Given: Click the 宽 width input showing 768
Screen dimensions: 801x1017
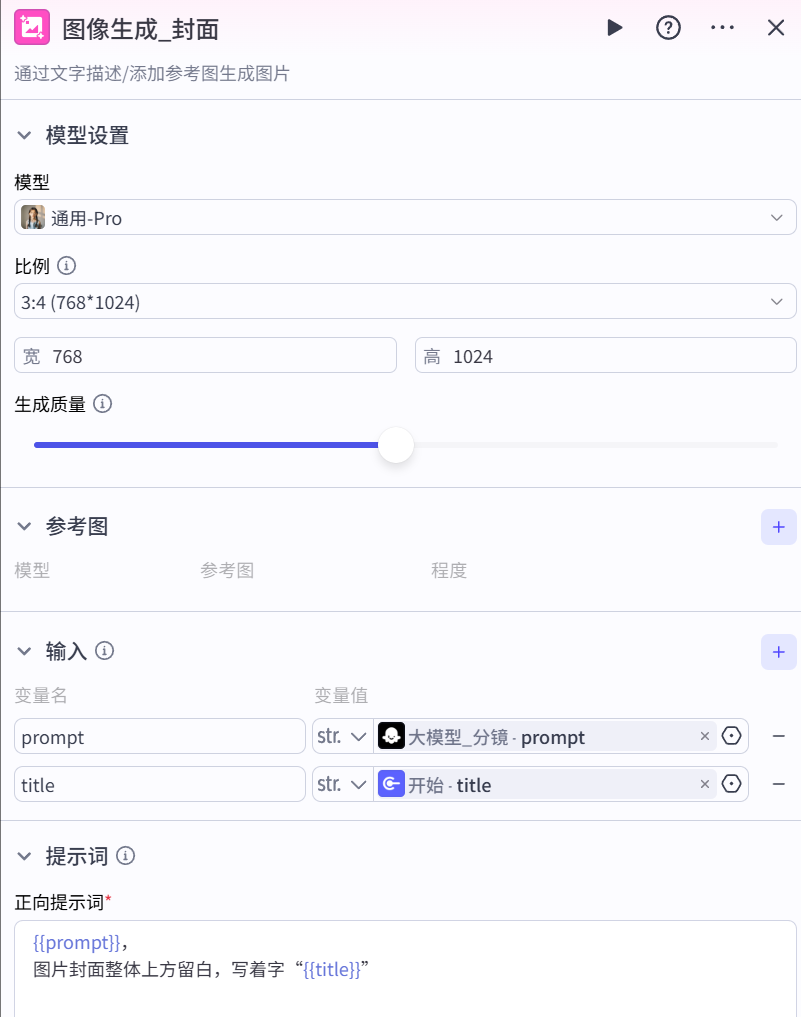Looking at the screenshot, I should pos(205,355).
